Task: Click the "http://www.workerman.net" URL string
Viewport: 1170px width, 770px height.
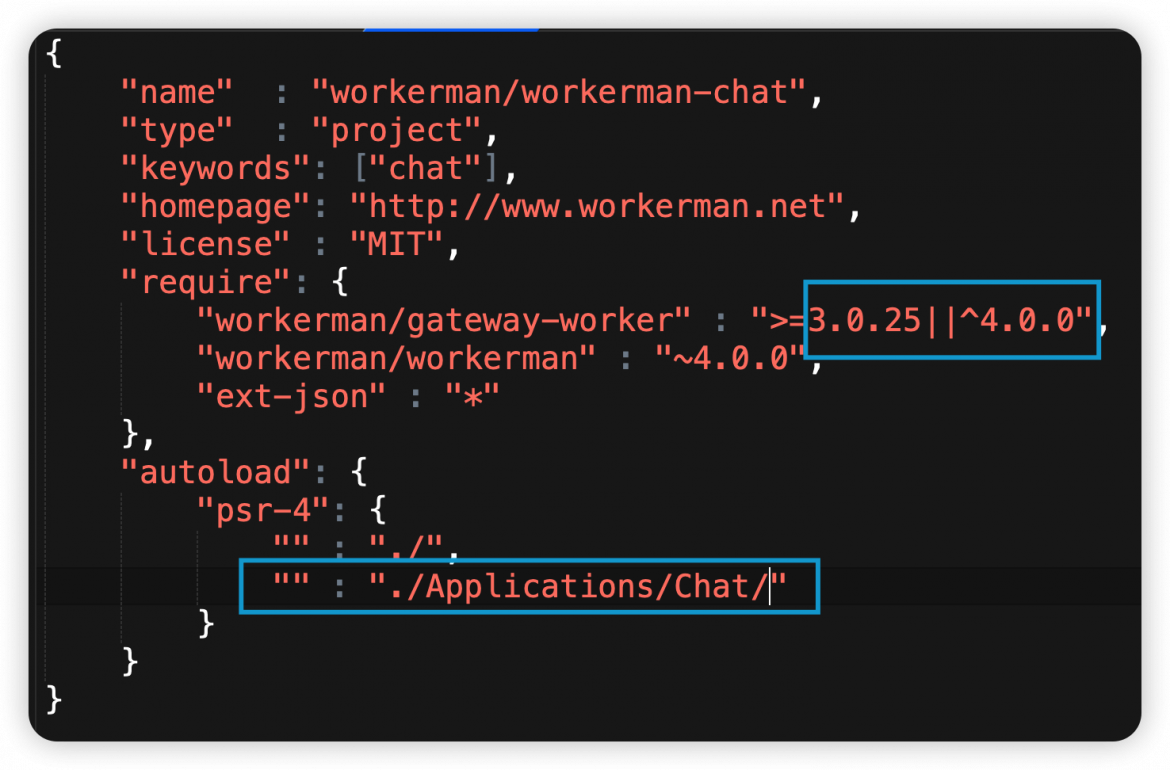Action: pyautogui.click(x=598, y=207)
